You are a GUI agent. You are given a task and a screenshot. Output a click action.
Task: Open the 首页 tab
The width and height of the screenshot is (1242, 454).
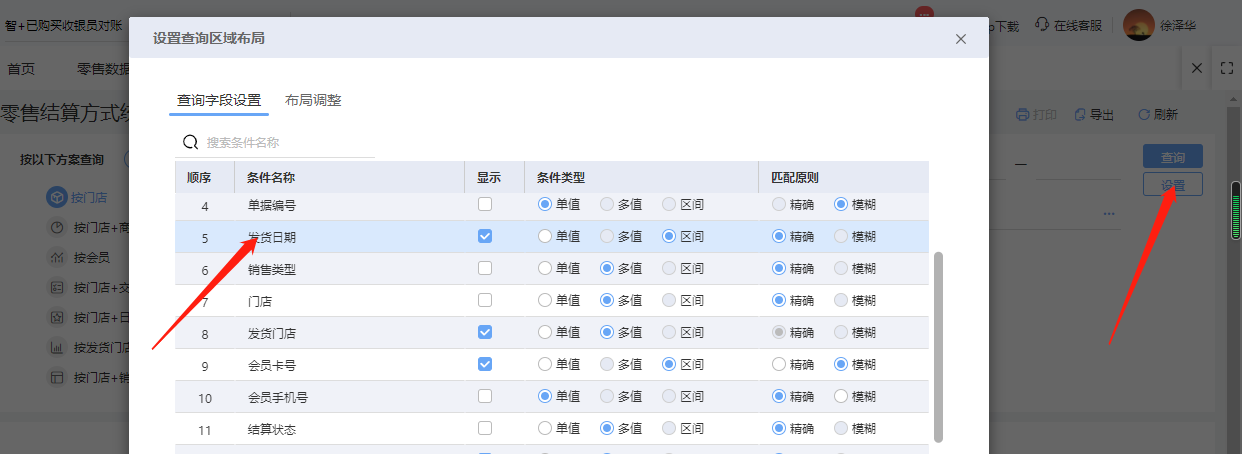21,69
